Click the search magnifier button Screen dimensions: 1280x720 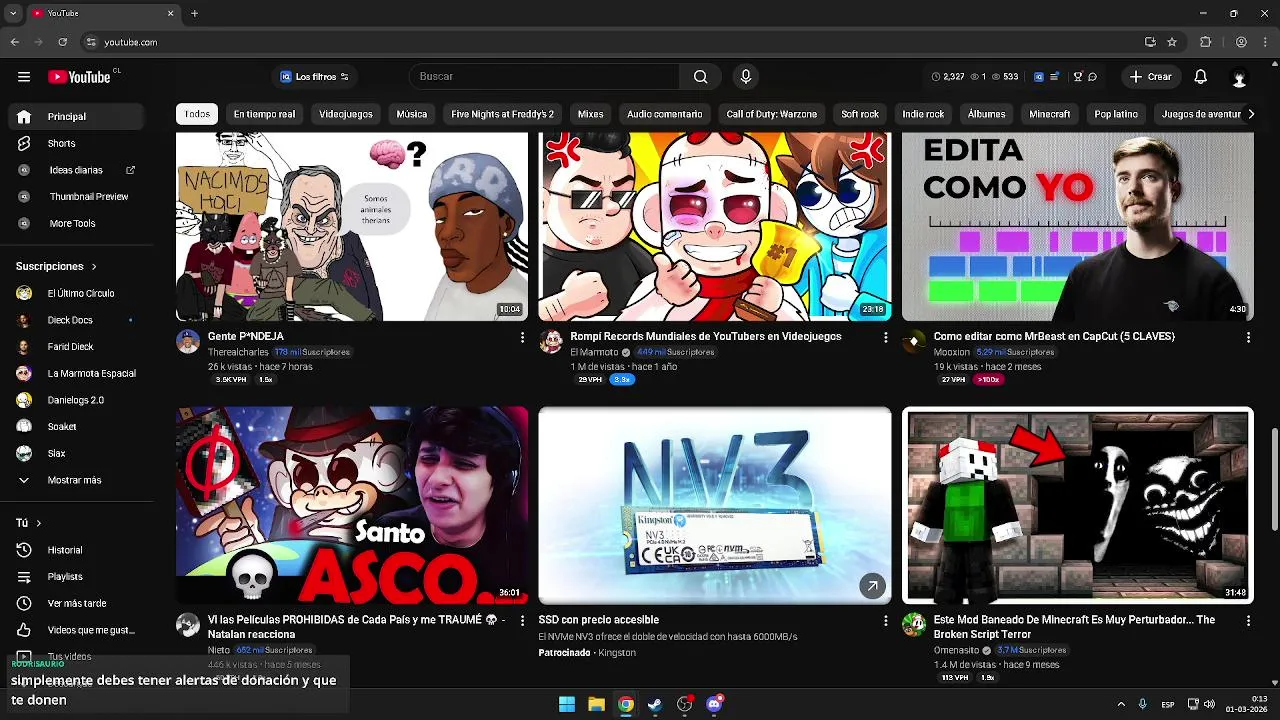coord(701,77)
